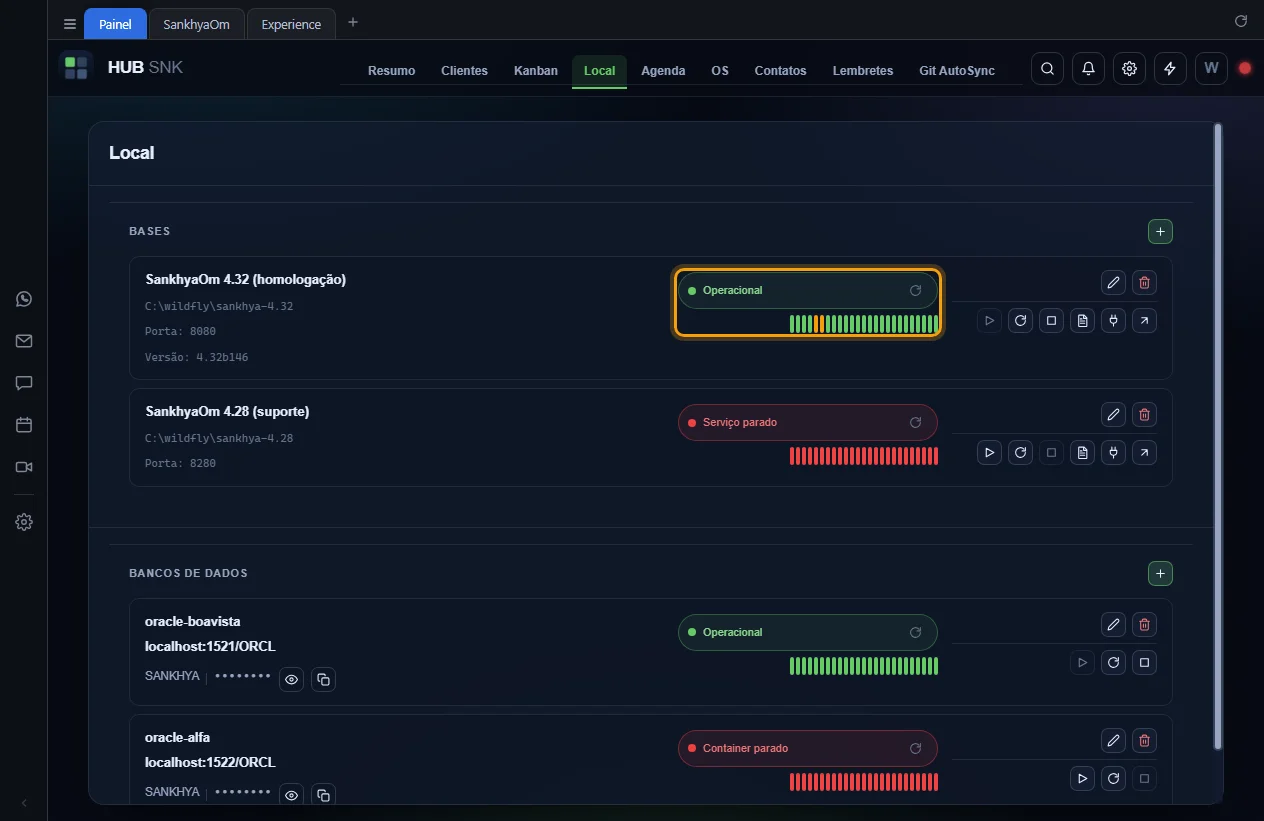Click the HUB SNK logo
Screen dimensions: 1264x821
pos(120,68)
